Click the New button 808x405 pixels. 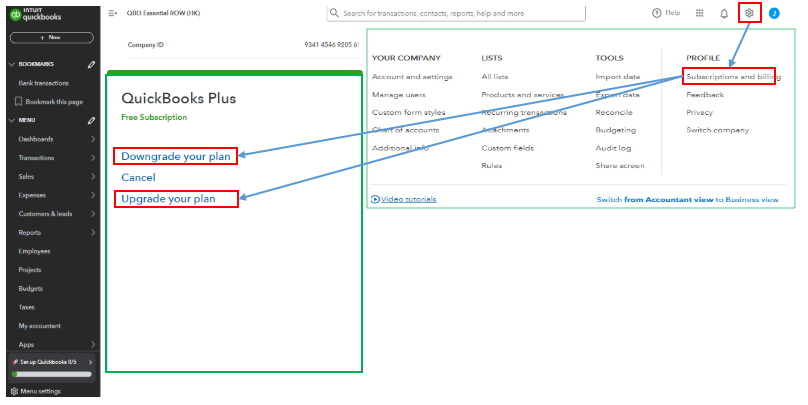coord(52,38)
